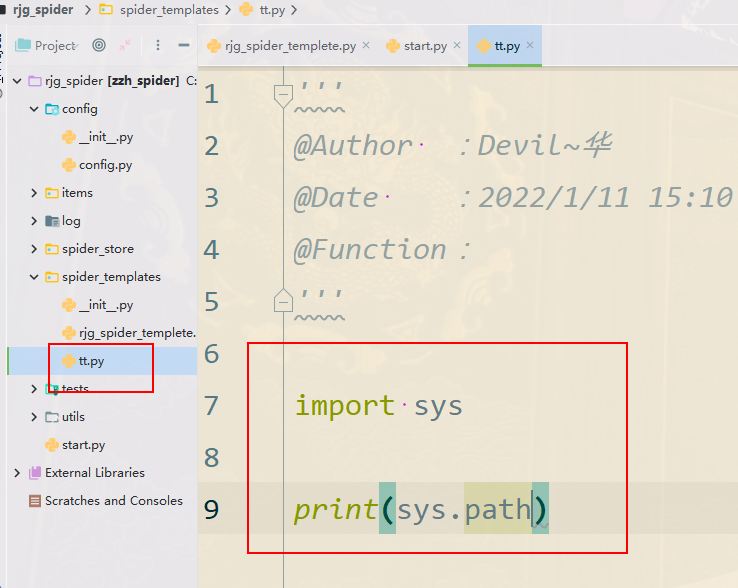This screenshot has width=738, height=588.
Task: Switch to the rjg_spider_templete.py tab
Action: tap(290, 46)
